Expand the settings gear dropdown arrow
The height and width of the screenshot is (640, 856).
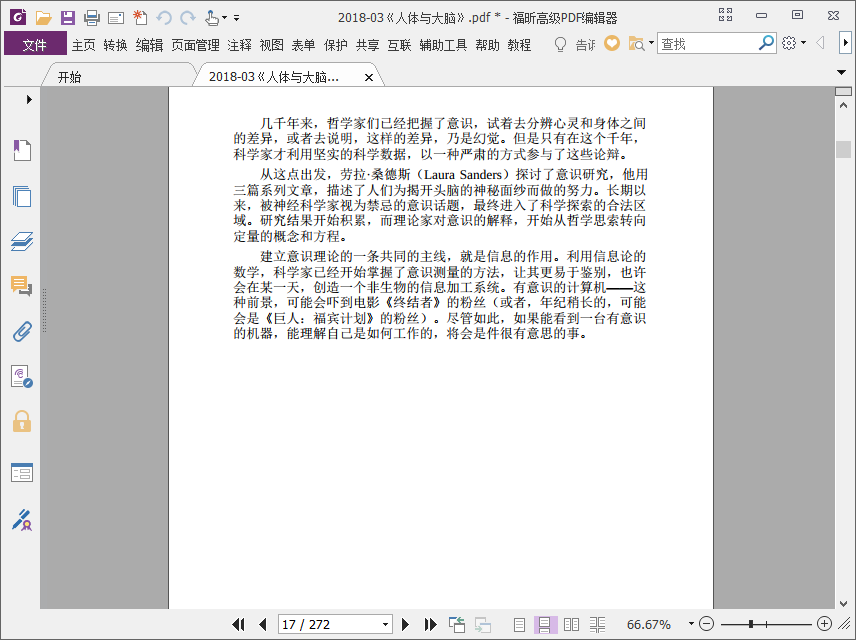click(x=804, y=43)
